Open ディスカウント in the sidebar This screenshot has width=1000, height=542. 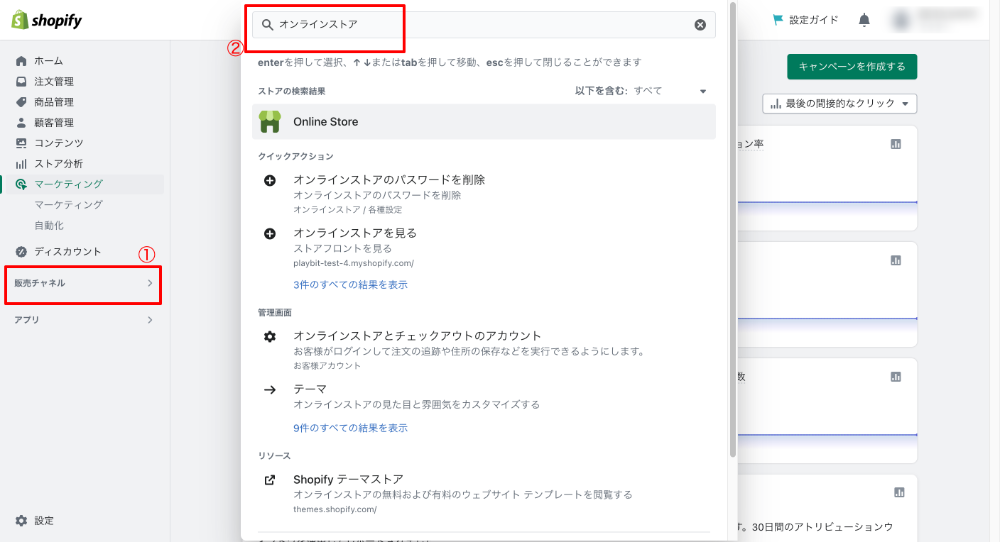68,252
